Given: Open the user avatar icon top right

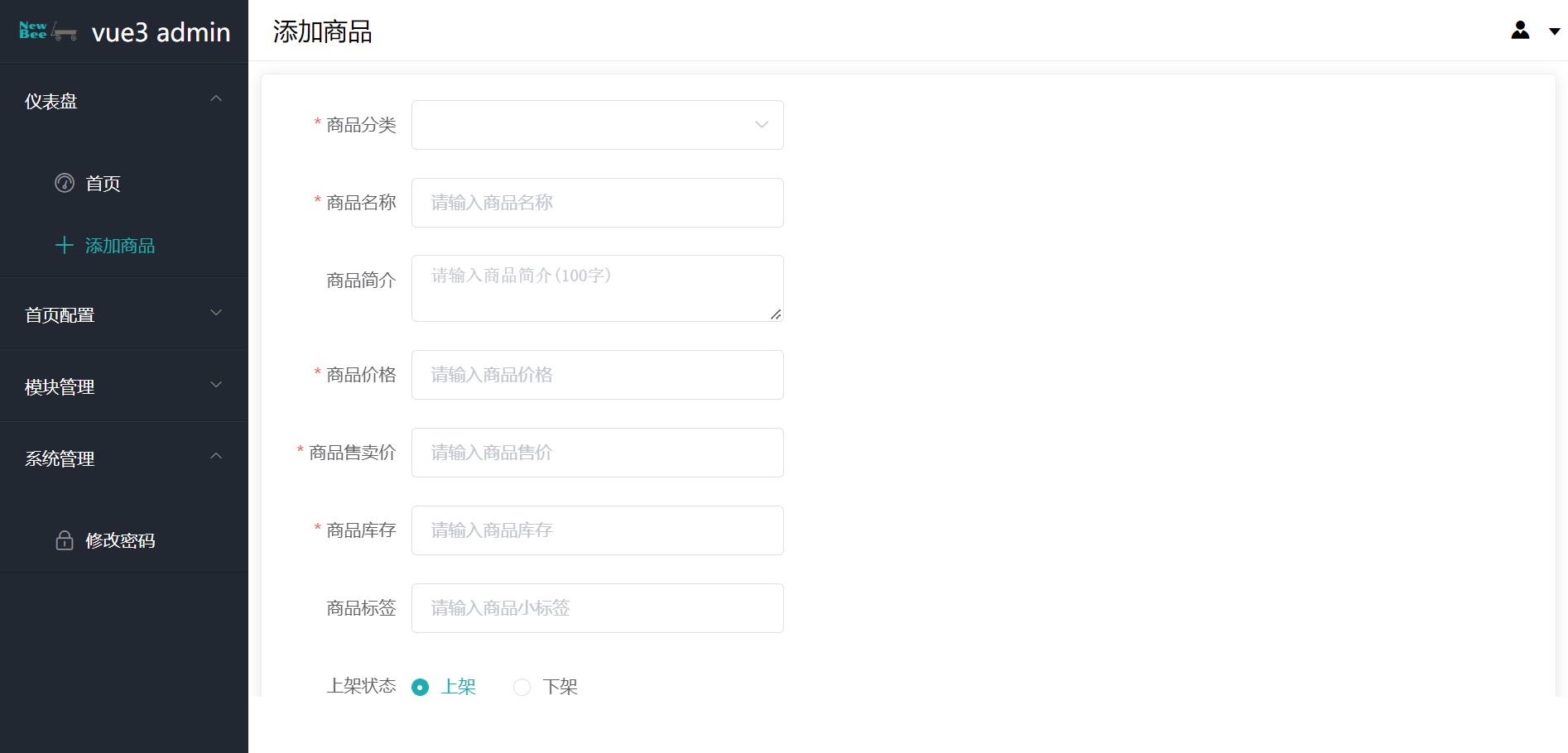Looking at the screenshot, I should point(1520,31).
